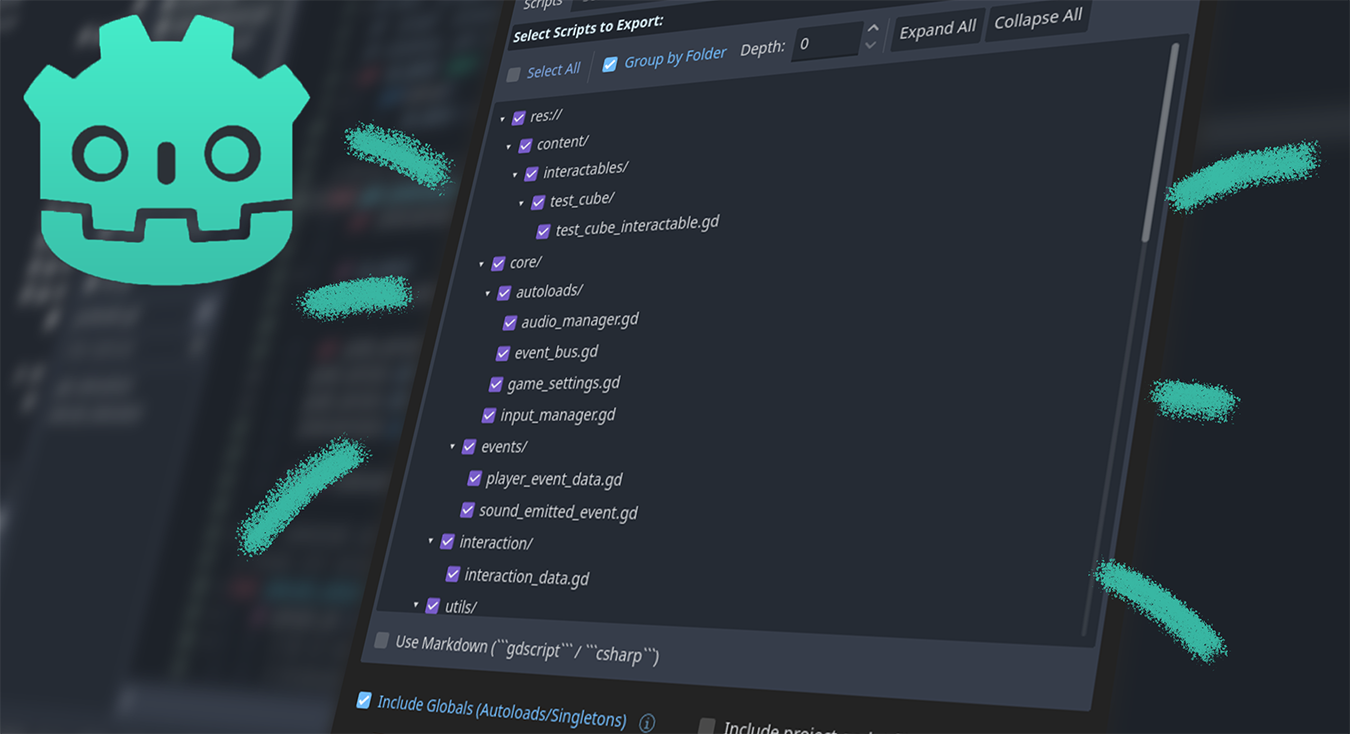Image resolution: width=1350 pixels, height=734 pixels.
Task: Uncheck audio_manager.gd in autoloads
Action: (510, 323)
